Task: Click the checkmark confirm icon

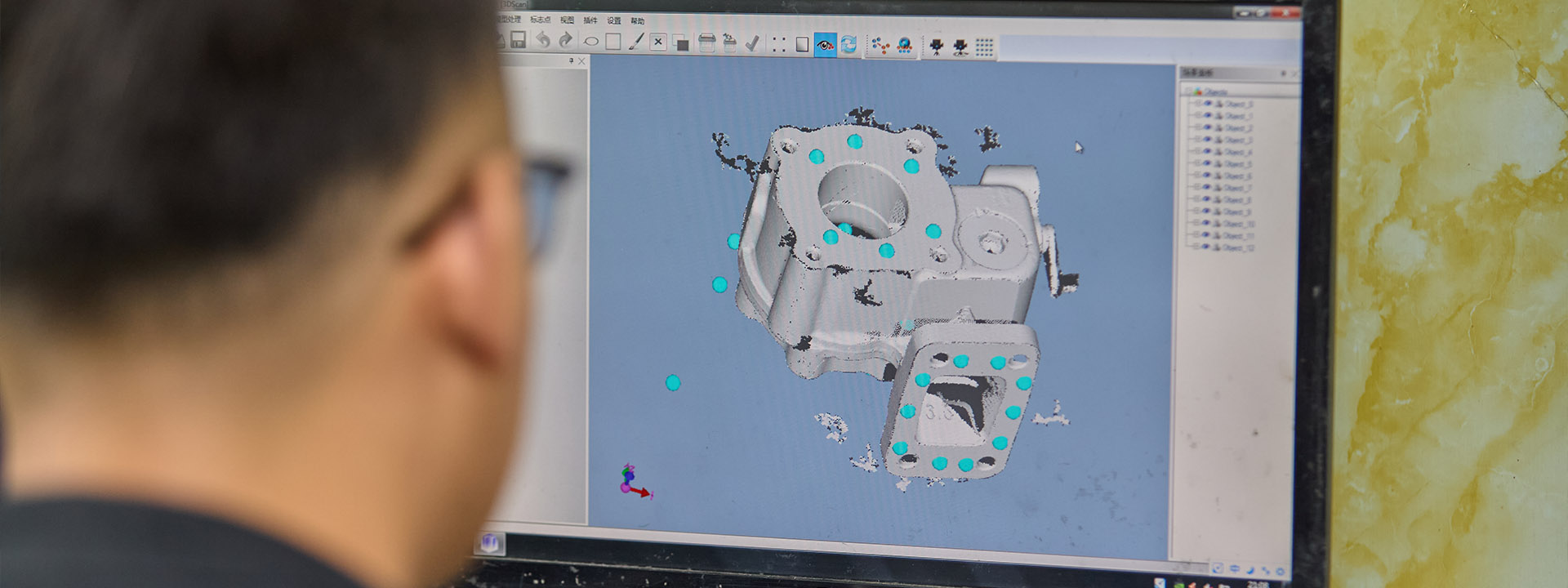Action: click(753, 43)
